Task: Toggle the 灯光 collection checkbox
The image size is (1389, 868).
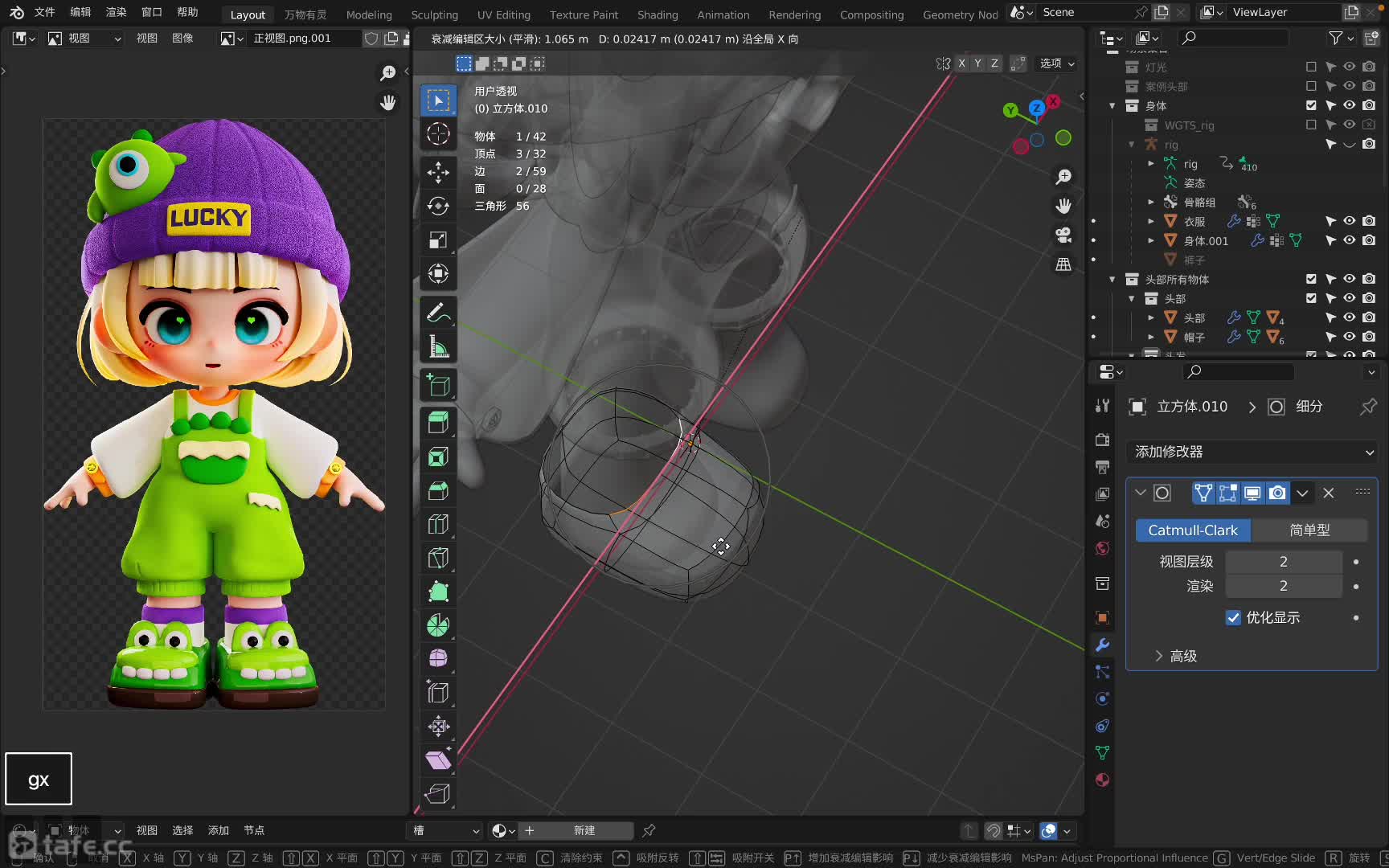Action: pyautogui.click(x=1311, y=67)
